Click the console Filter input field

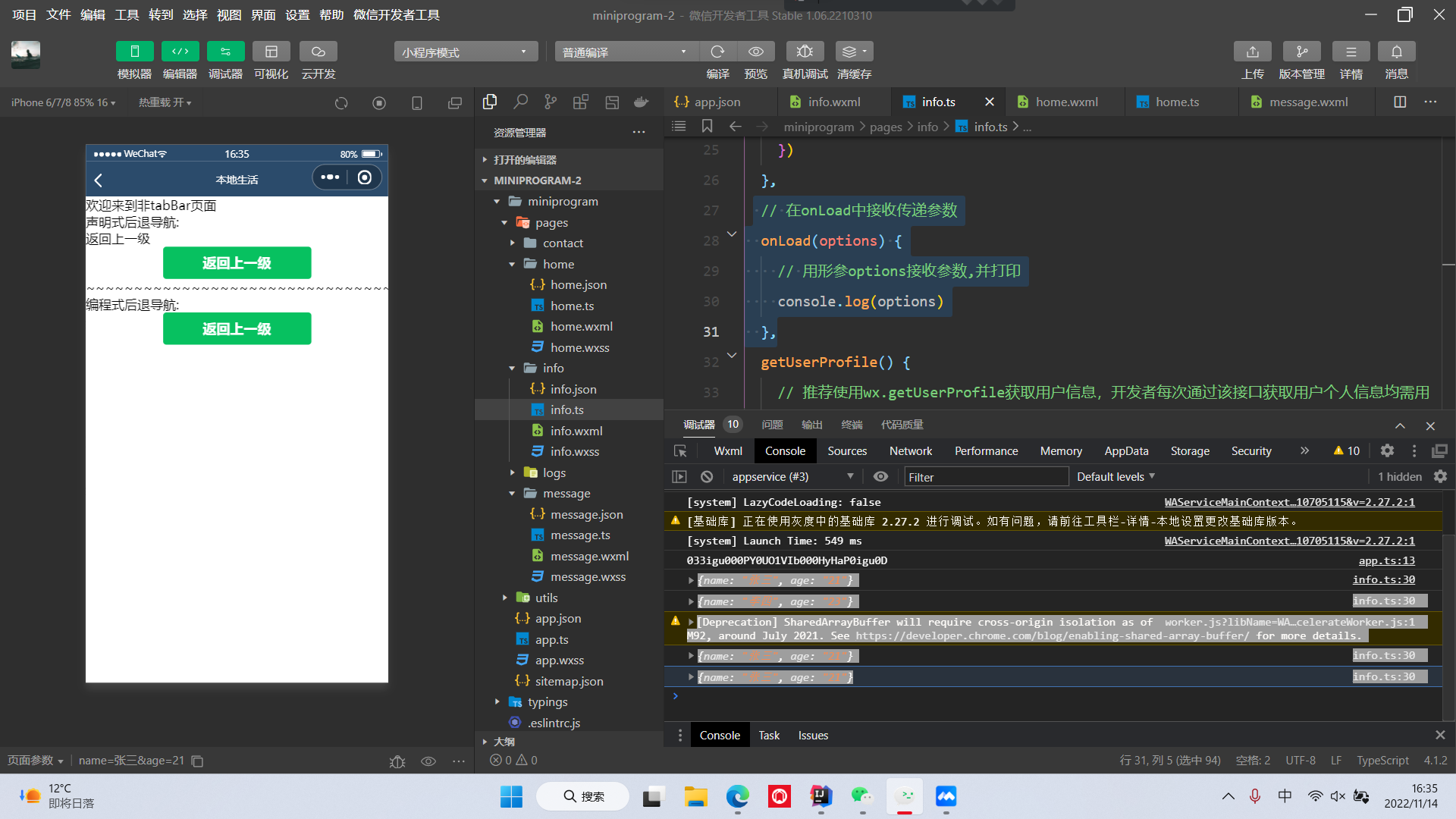click(x=986, y=477)
